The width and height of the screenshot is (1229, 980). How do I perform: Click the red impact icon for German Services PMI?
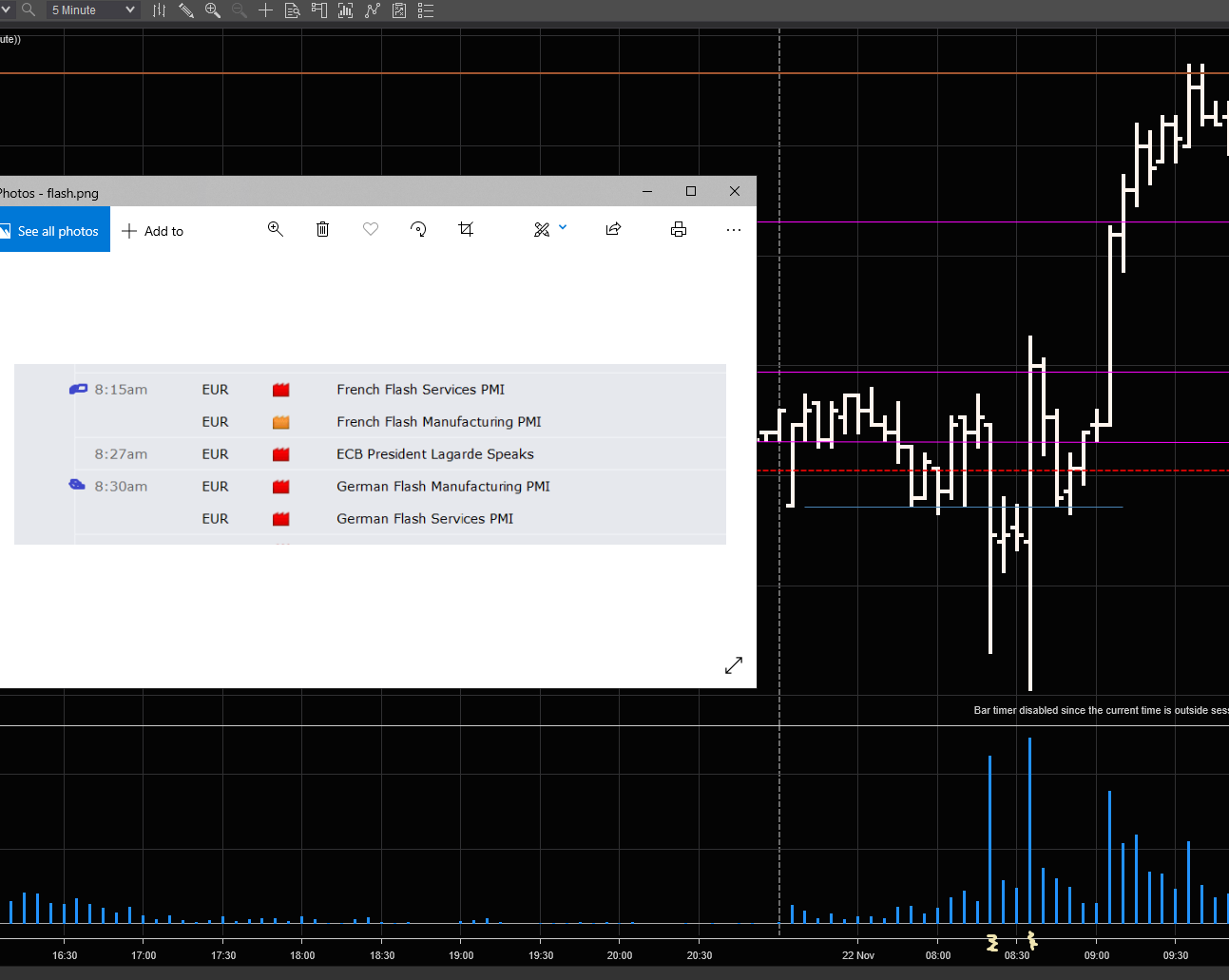click(281, 519)
